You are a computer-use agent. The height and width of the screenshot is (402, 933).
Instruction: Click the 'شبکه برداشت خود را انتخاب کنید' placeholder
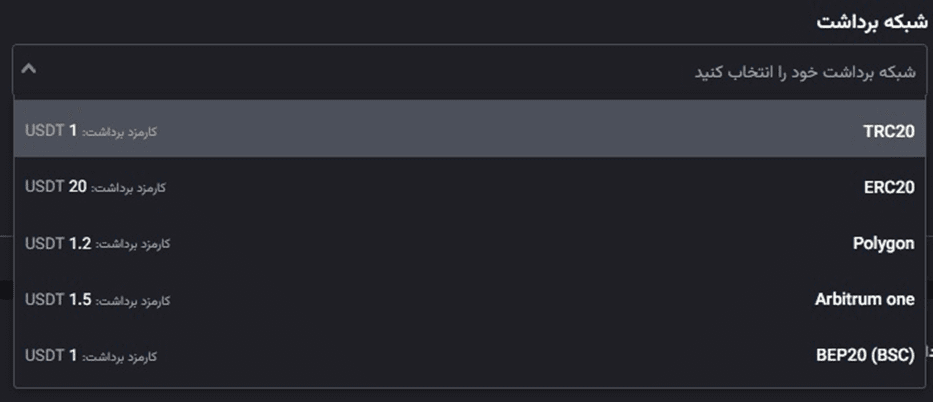805,72
